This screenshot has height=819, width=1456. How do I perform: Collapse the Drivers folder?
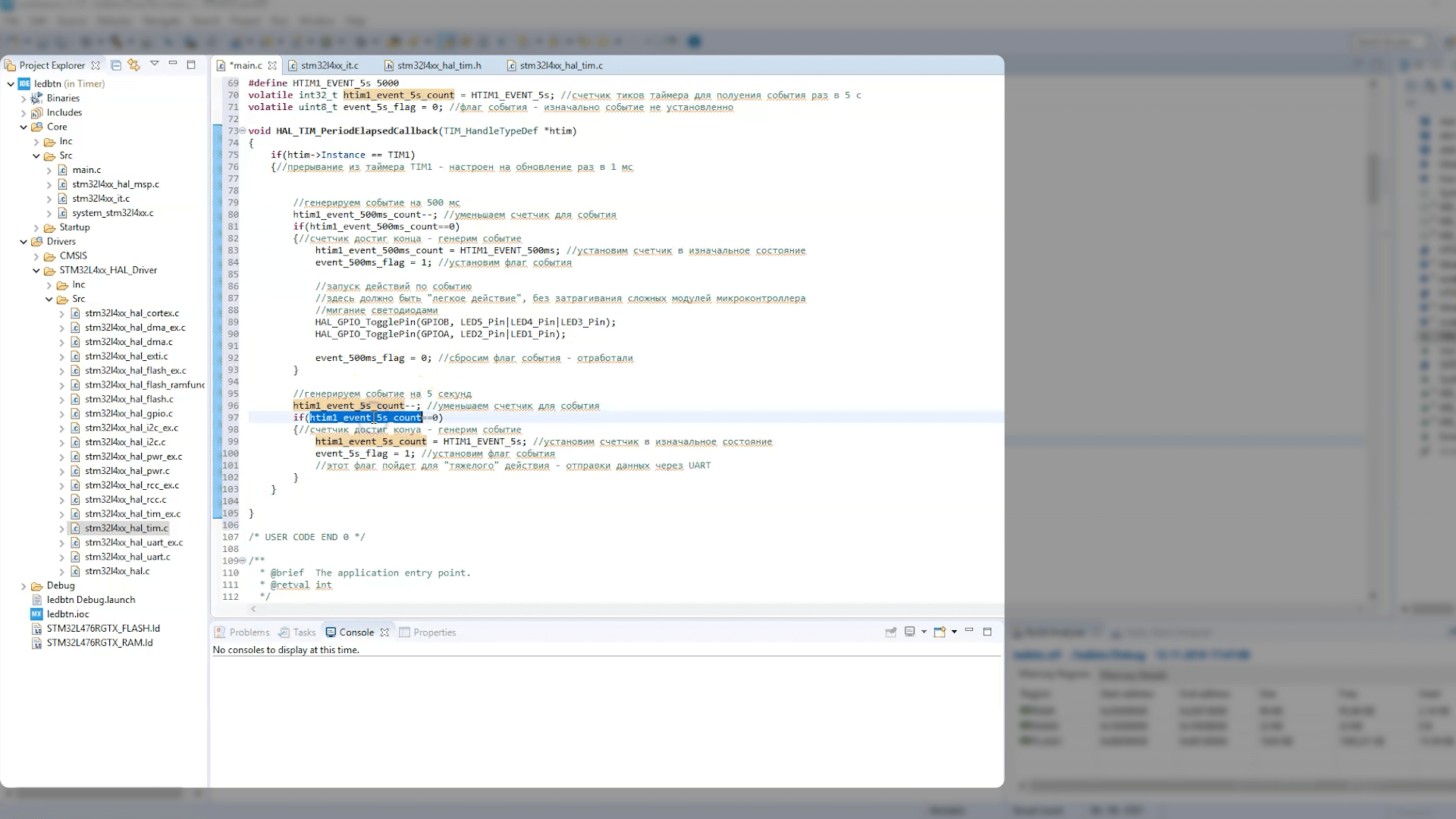coord(24,242)
